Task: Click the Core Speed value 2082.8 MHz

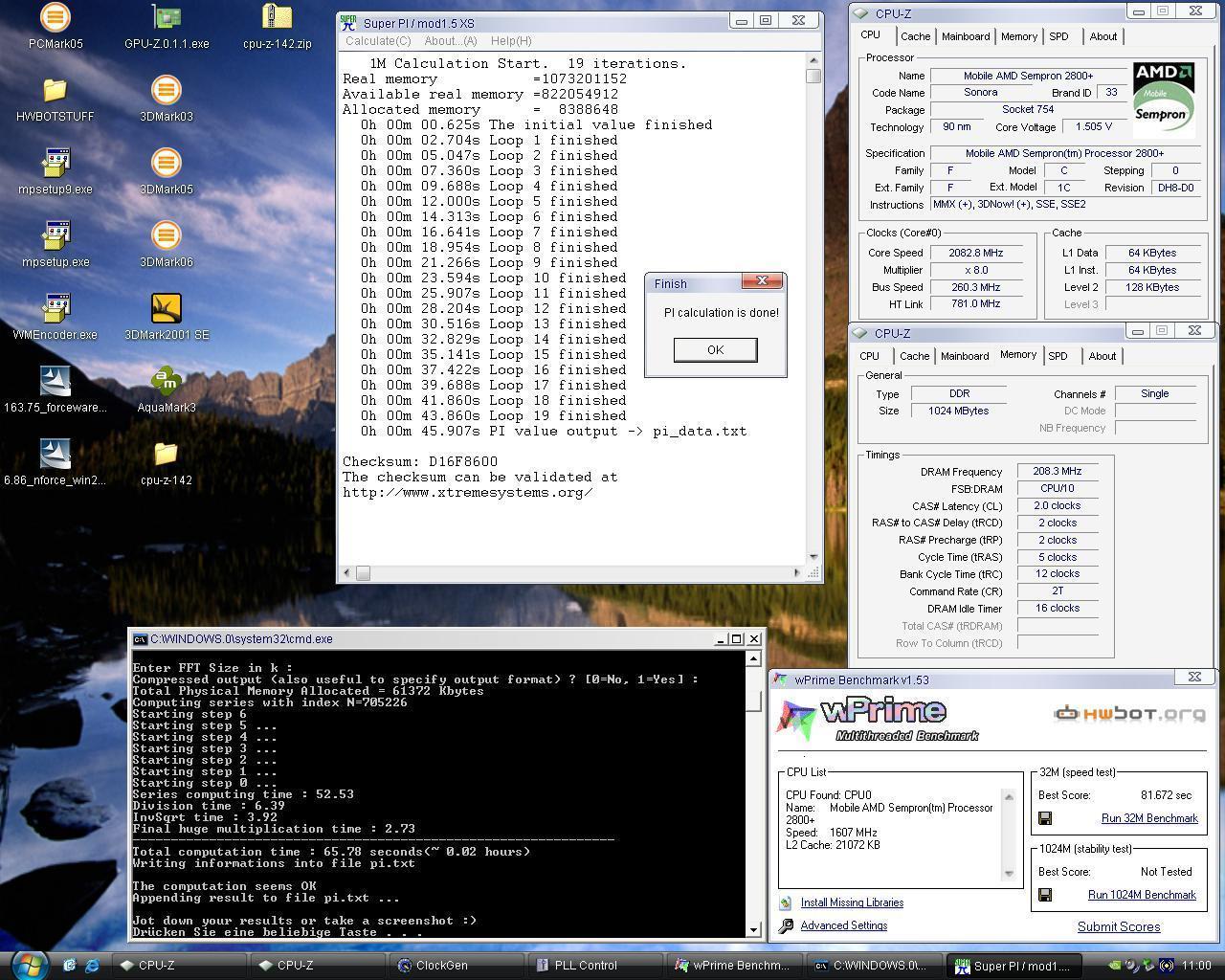Action: coord(976,253)
